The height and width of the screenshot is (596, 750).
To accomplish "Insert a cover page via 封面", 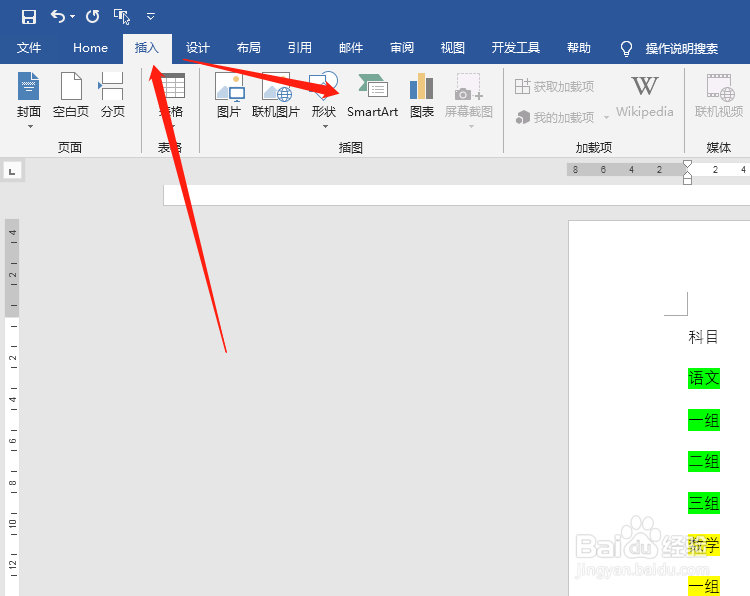I will pyautogui.click(x=29, y=99).
